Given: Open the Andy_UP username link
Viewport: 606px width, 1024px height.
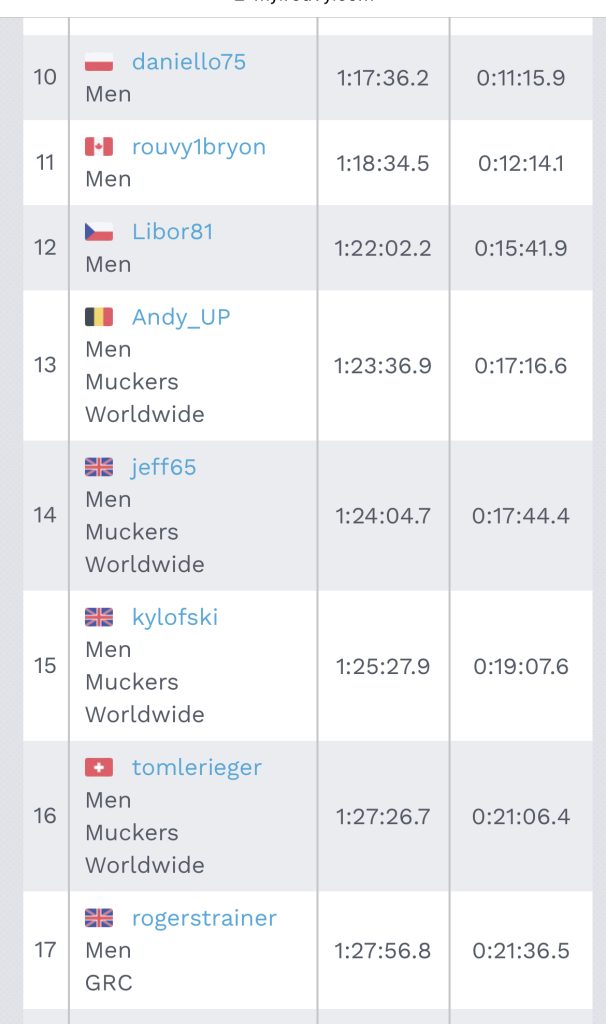Looking at the screenshot, I should tap(181, 317).
